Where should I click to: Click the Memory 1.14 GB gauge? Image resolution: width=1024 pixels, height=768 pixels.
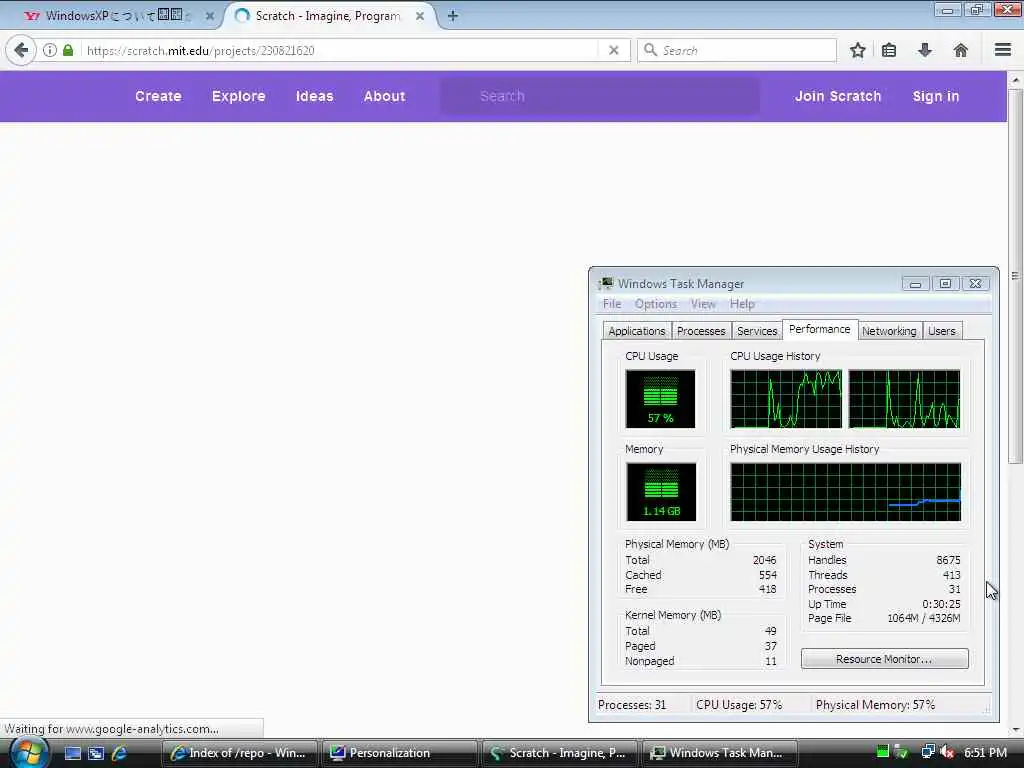click(x=660, y=492)
